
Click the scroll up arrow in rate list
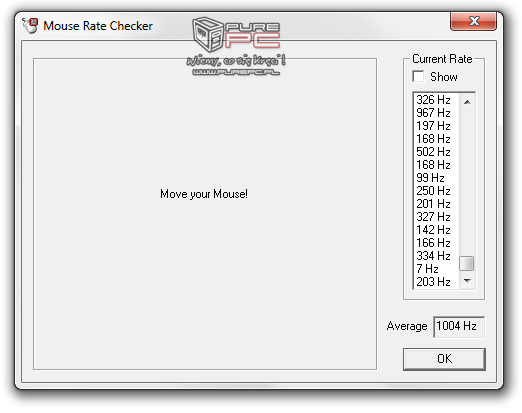(467, 102)
